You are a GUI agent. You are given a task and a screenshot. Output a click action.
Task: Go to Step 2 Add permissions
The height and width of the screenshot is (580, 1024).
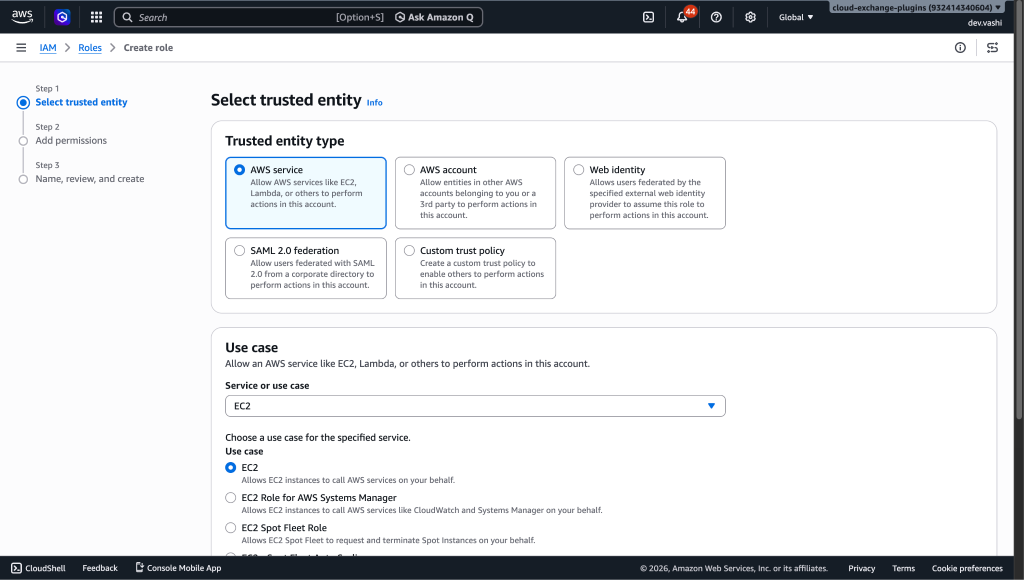pyautogui.click(x=71, y=140)
